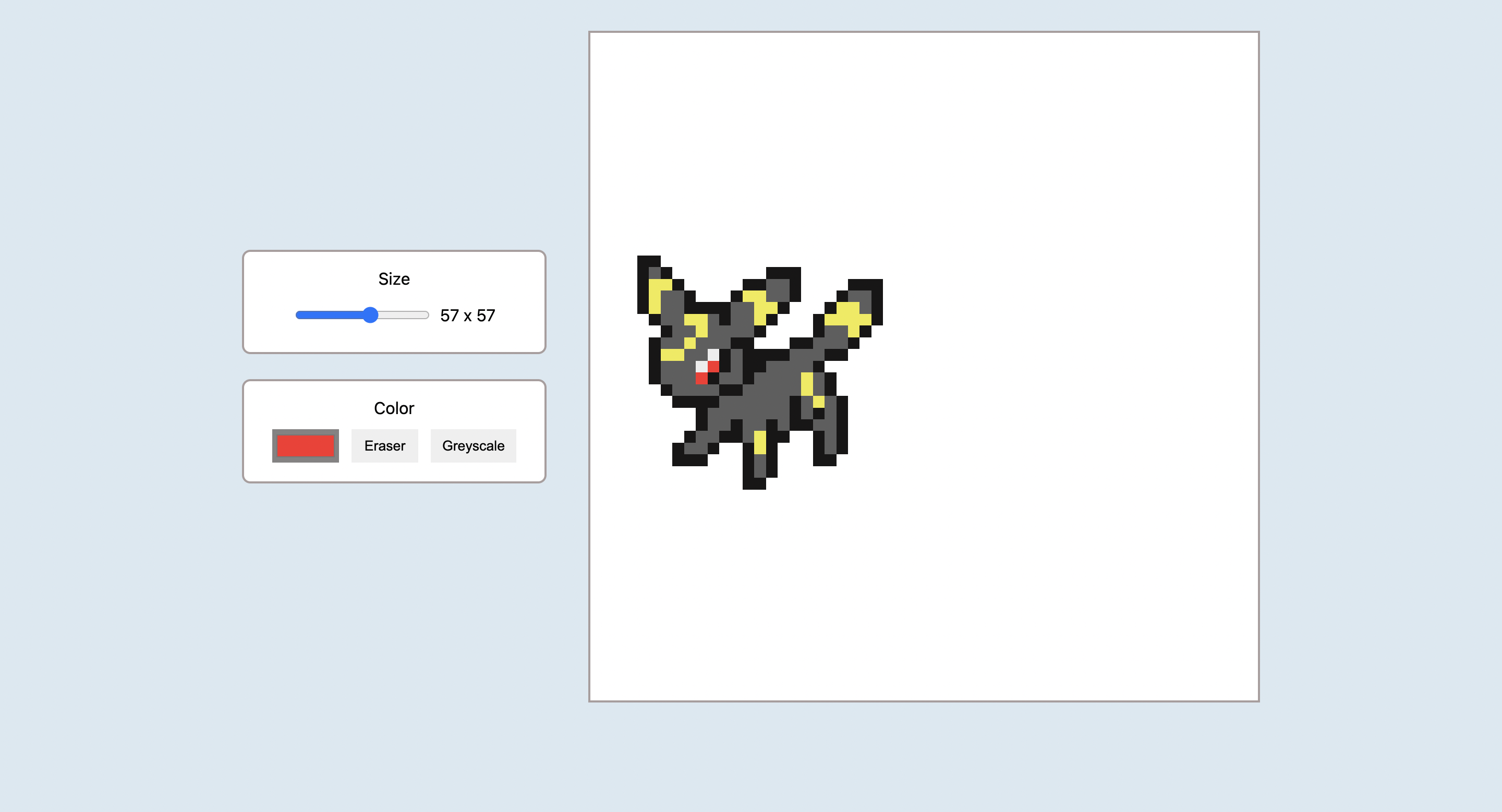Click the black tip of the left ear
The height and width of the screenshot is (812, 1502).
click(648, 261)
